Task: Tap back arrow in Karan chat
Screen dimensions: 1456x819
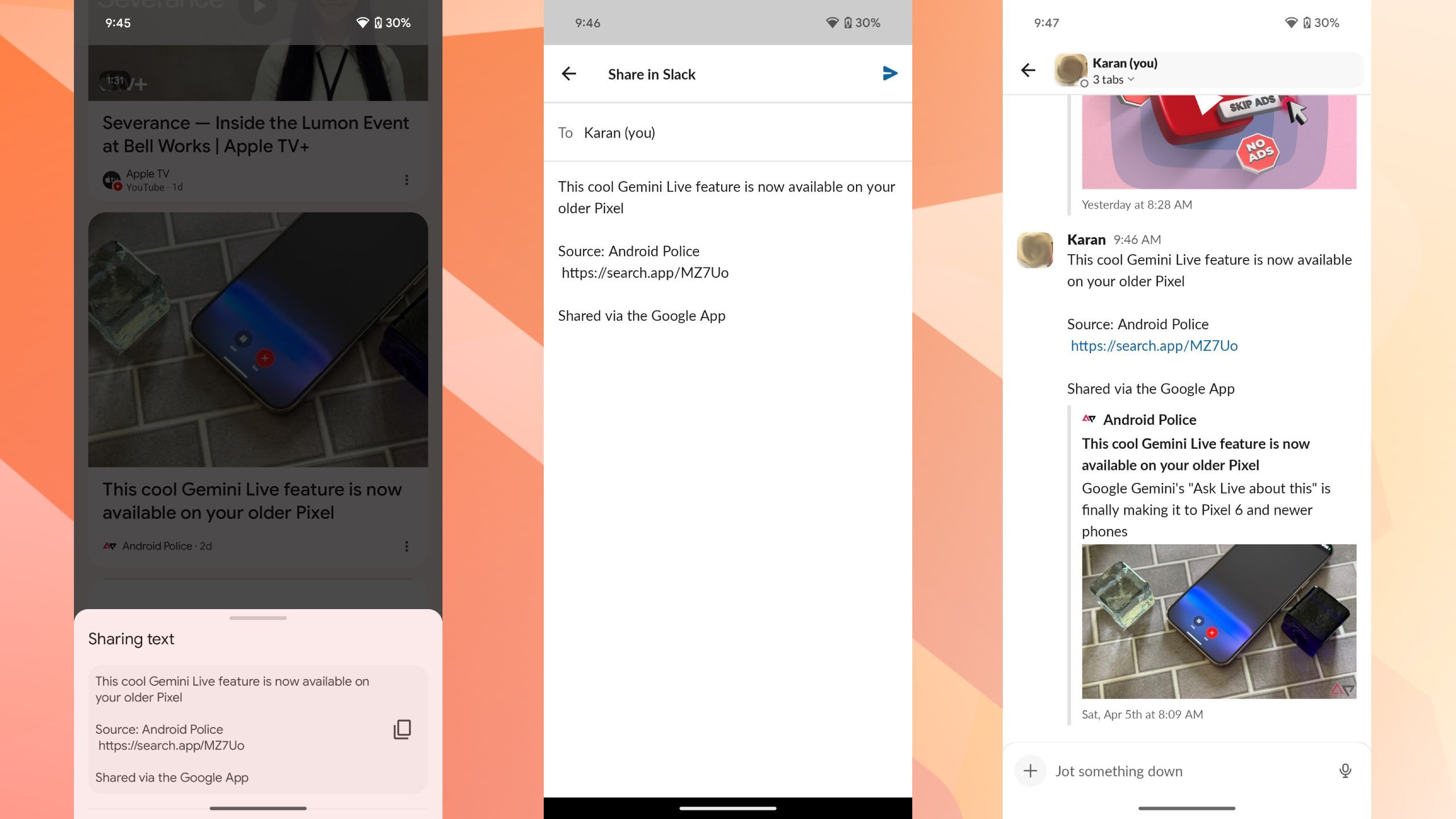Action: pyautogui.click(x=1028, y=71)
